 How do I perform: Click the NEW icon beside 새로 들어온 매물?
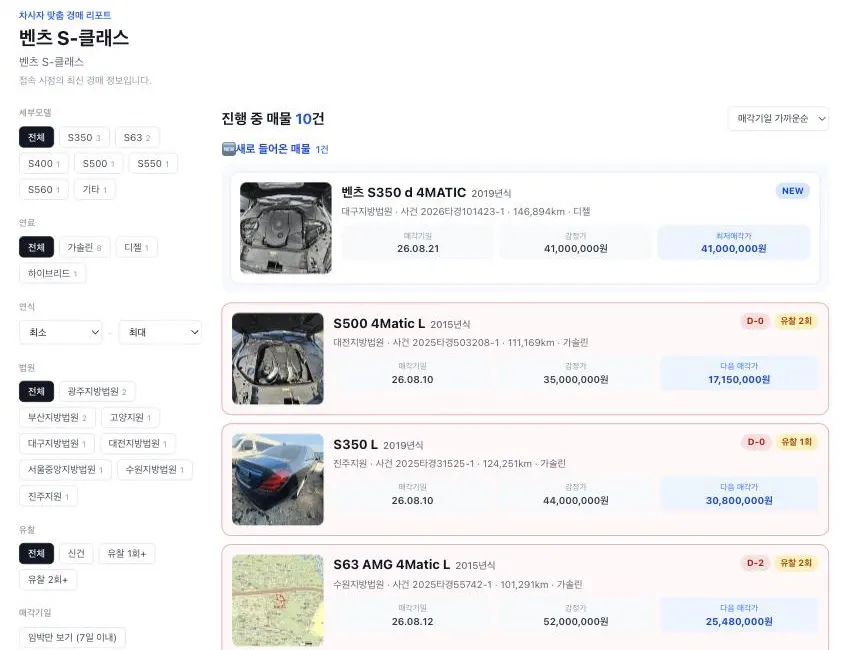tap(228, 149)
